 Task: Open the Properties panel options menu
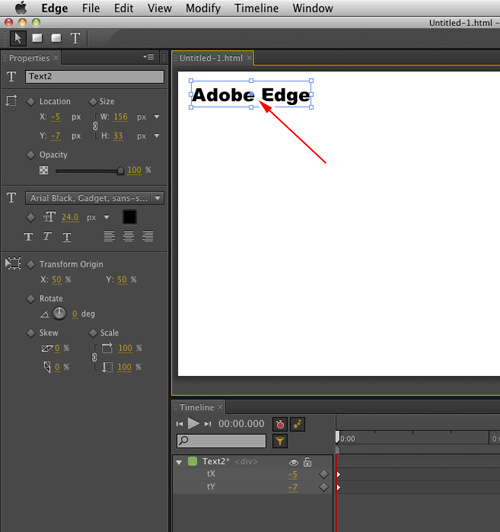click(x=149, y=57)
